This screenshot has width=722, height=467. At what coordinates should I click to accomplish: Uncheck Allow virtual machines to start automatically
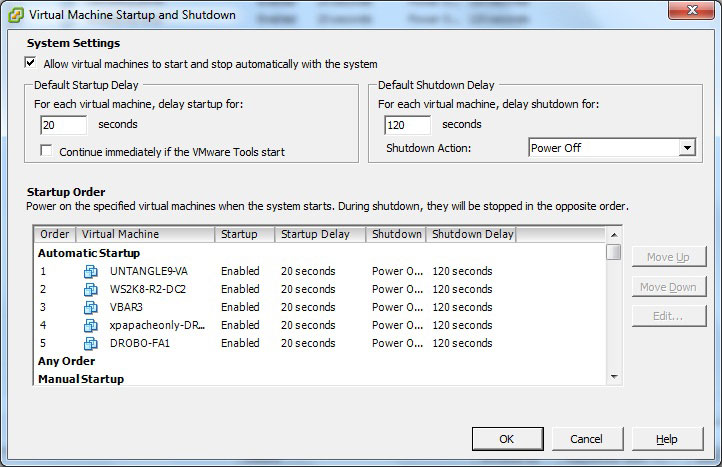coord(30,63)
